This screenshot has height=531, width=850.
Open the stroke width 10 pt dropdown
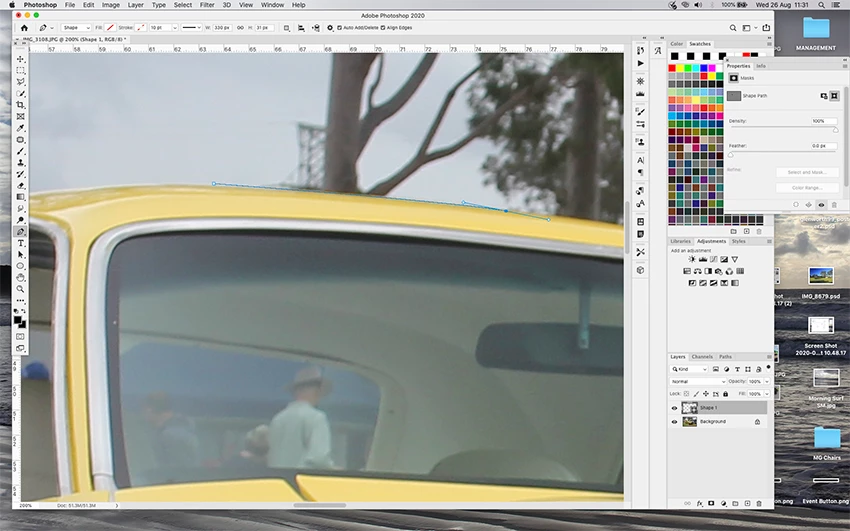coord(175,28)
